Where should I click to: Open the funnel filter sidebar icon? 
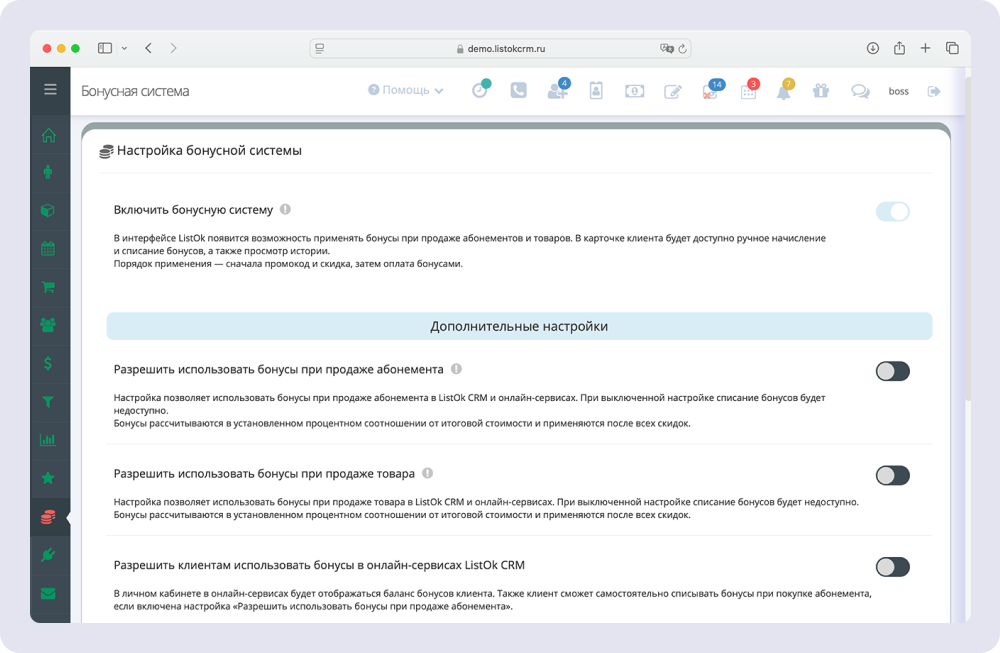point(48,401)
